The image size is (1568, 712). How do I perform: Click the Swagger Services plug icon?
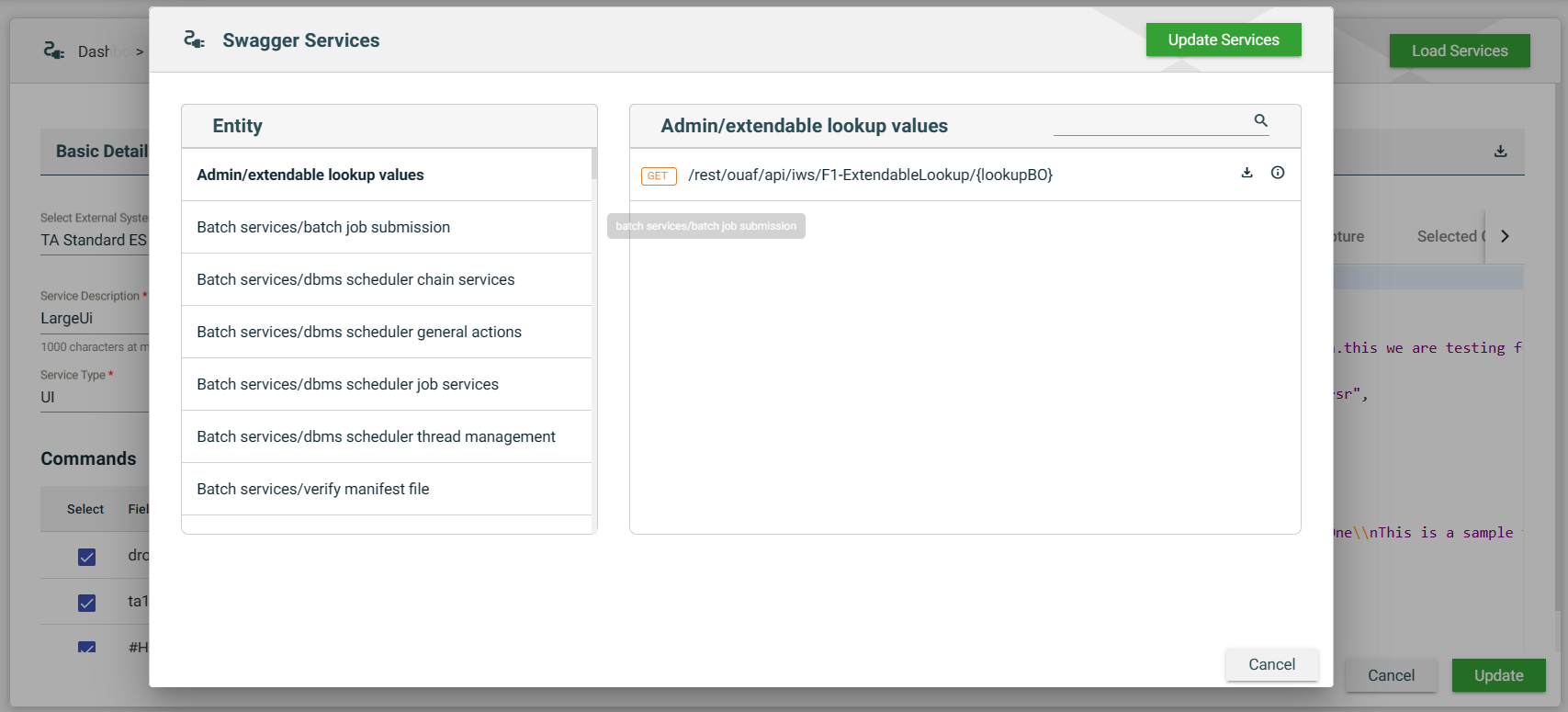pyautogui.click(x=194, y=40)
